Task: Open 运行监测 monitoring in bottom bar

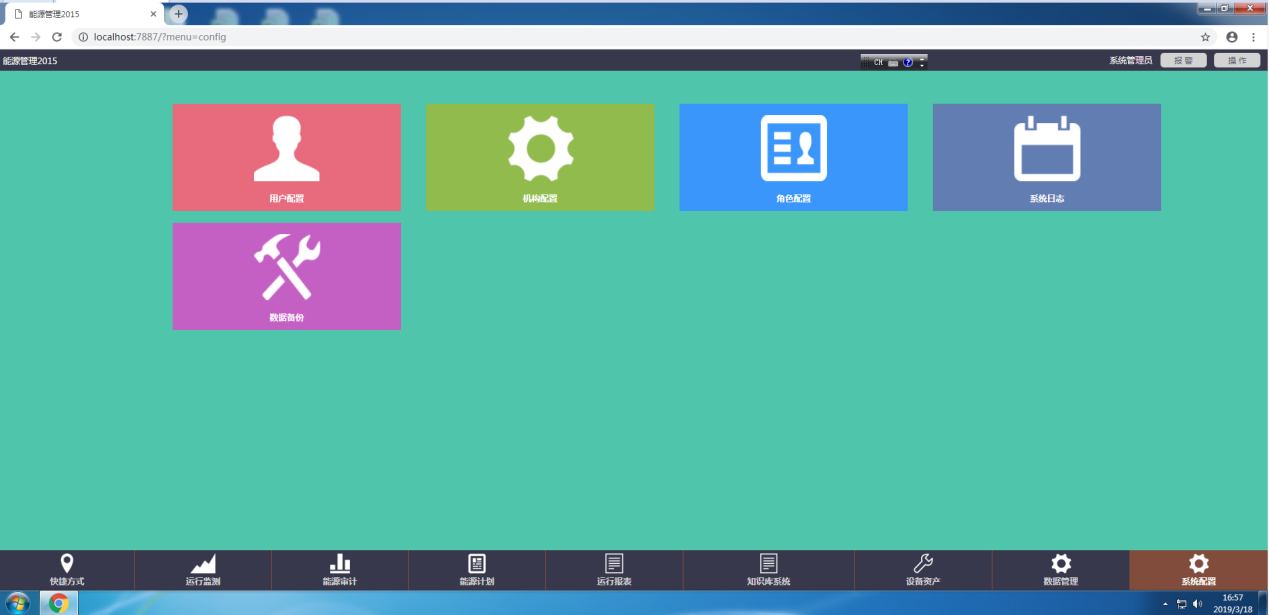Action: 203,570
